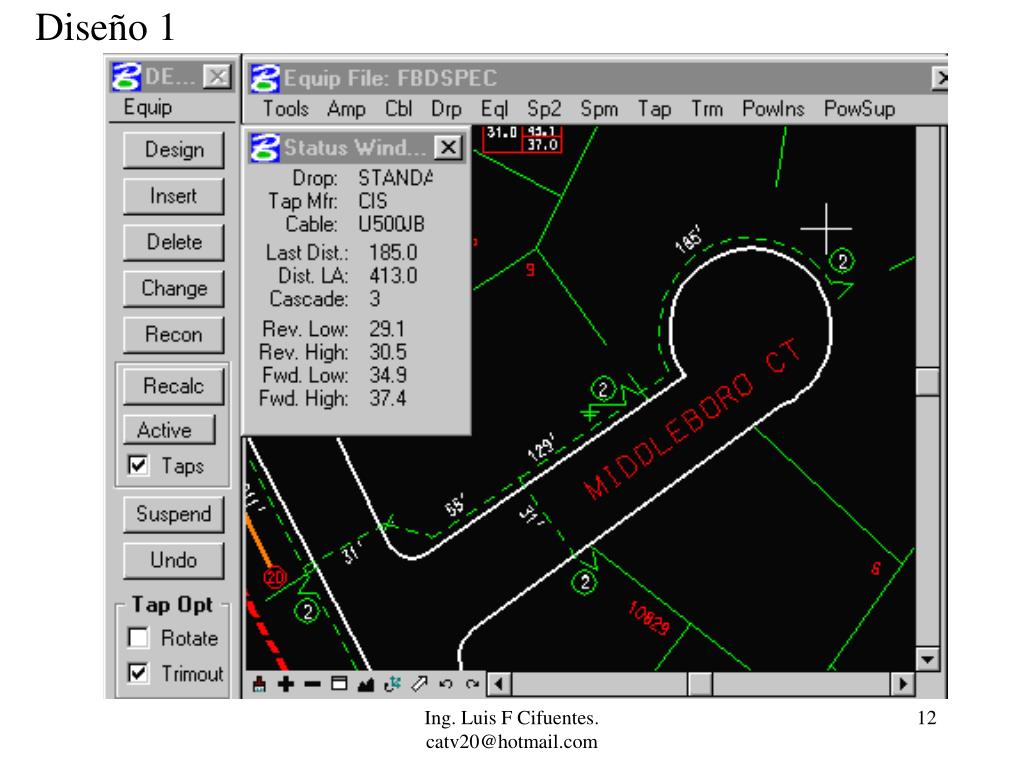
Task: Open the Trm menu
Action: click(x=707, y=108)
